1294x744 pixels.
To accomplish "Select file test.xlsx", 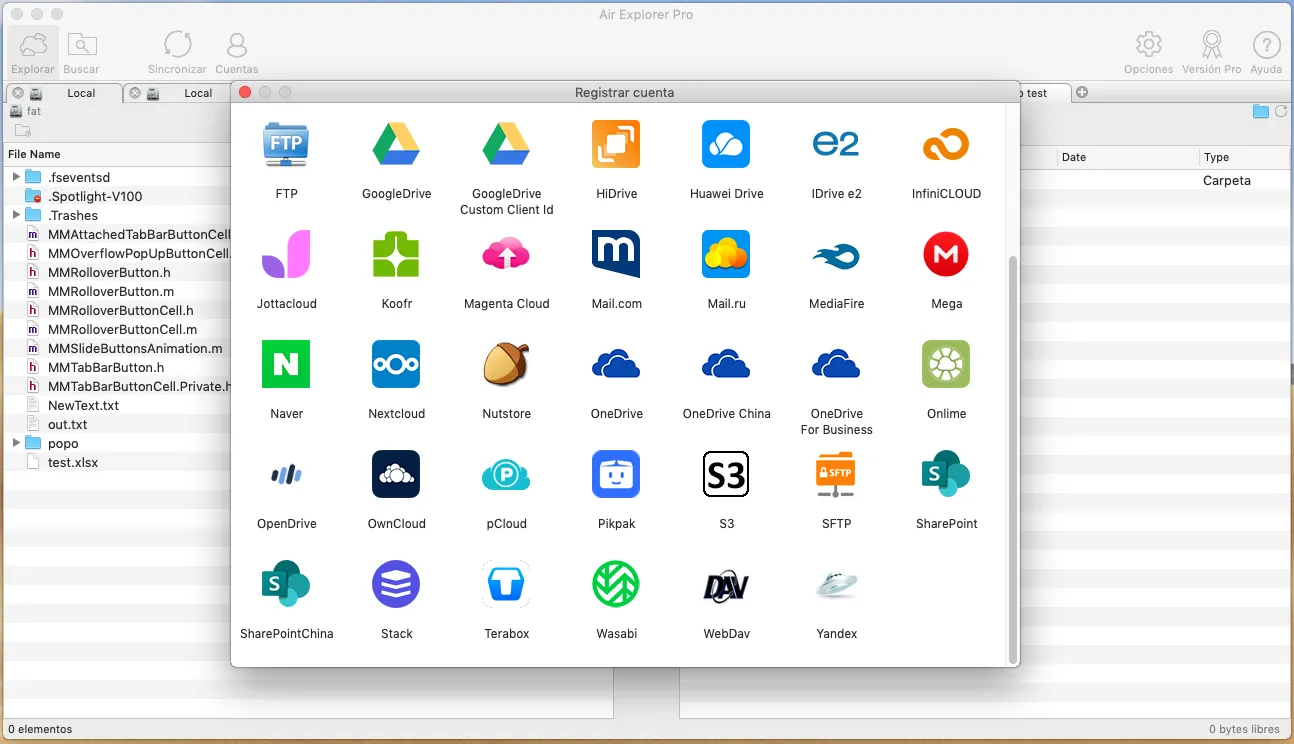I will 73,462.
